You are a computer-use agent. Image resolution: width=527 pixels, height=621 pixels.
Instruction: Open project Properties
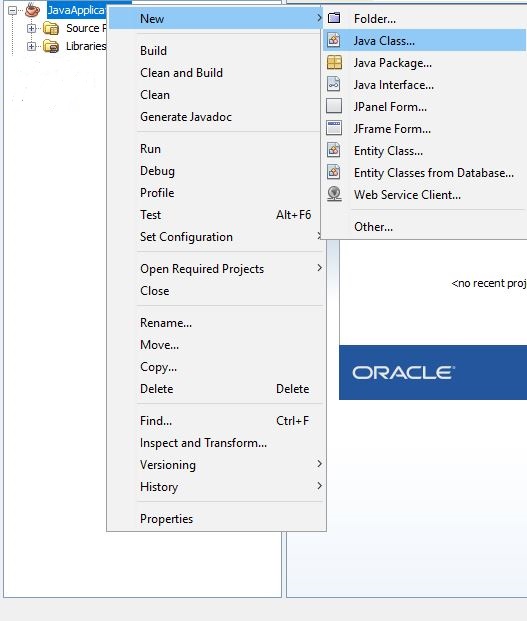pos(216,519)
